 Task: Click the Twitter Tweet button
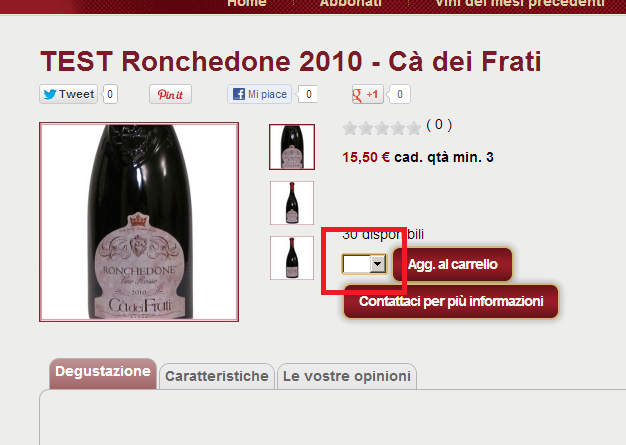pyautogui.click(x=68, y=94)
